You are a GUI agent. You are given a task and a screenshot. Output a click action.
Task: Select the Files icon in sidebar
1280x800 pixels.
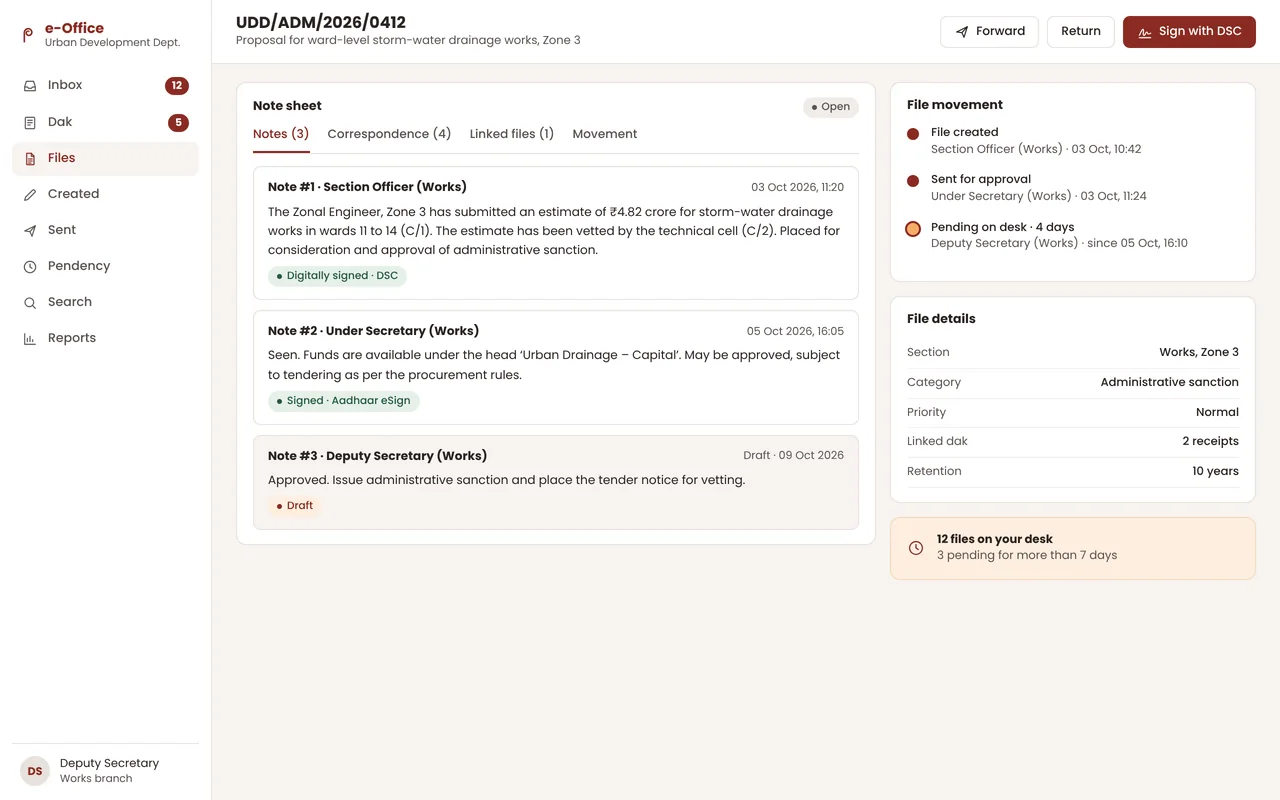click(x=30, y=158)
